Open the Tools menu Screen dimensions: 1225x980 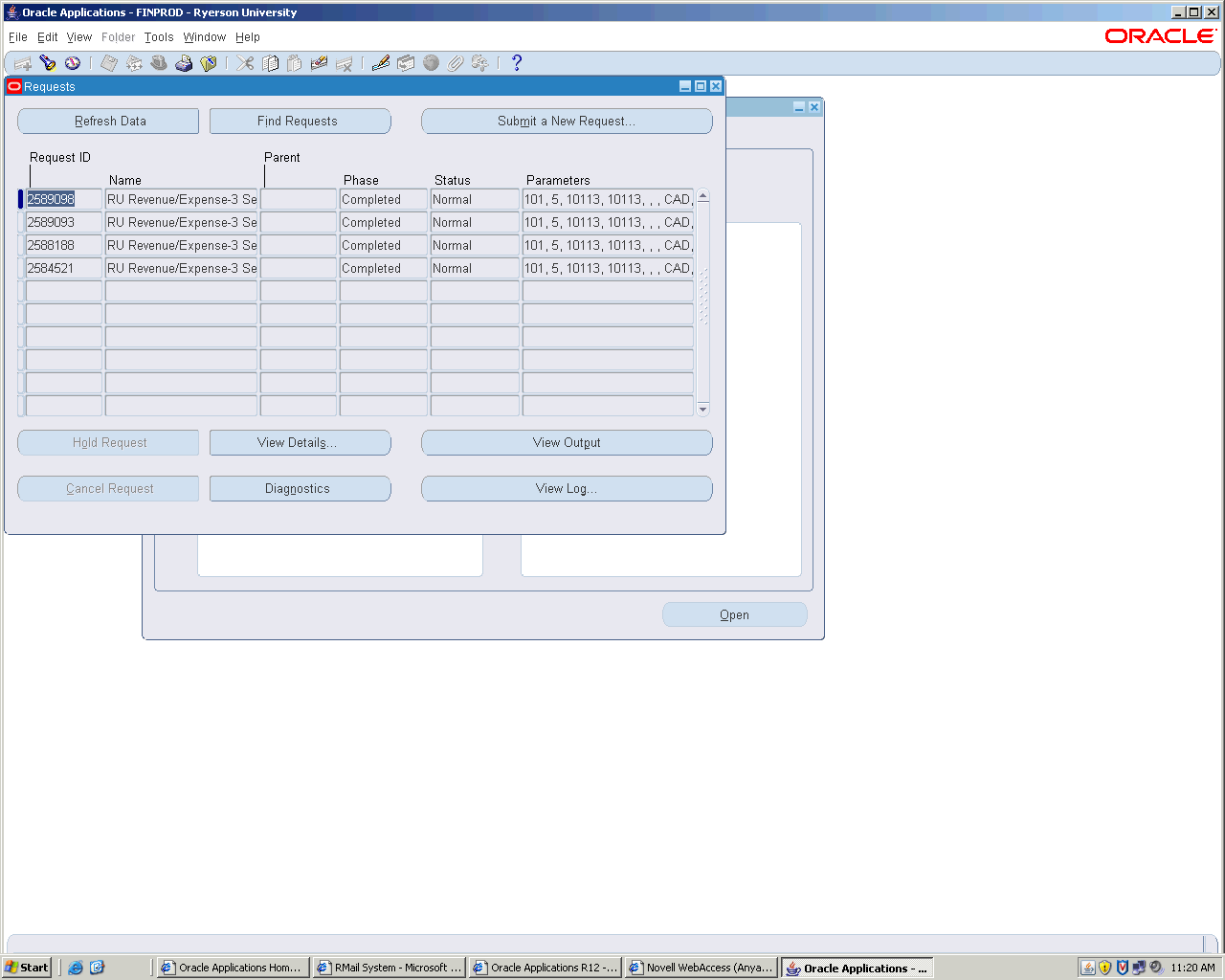point(159,37)
